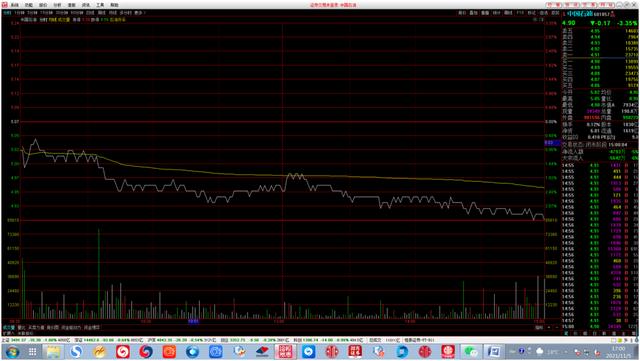
Task: Click the active red trading app taskbar icon
Action: point(285,351)
